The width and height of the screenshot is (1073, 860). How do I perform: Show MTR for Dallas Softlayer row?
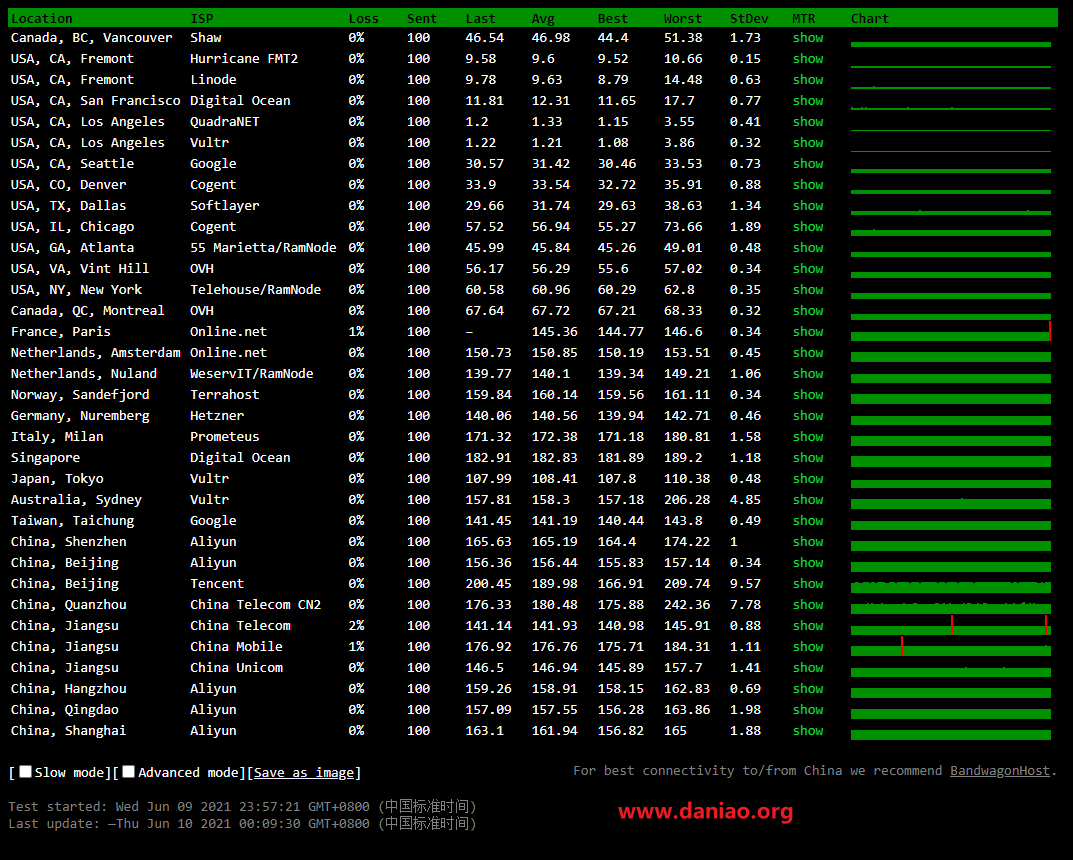click(x=807, y=206)
